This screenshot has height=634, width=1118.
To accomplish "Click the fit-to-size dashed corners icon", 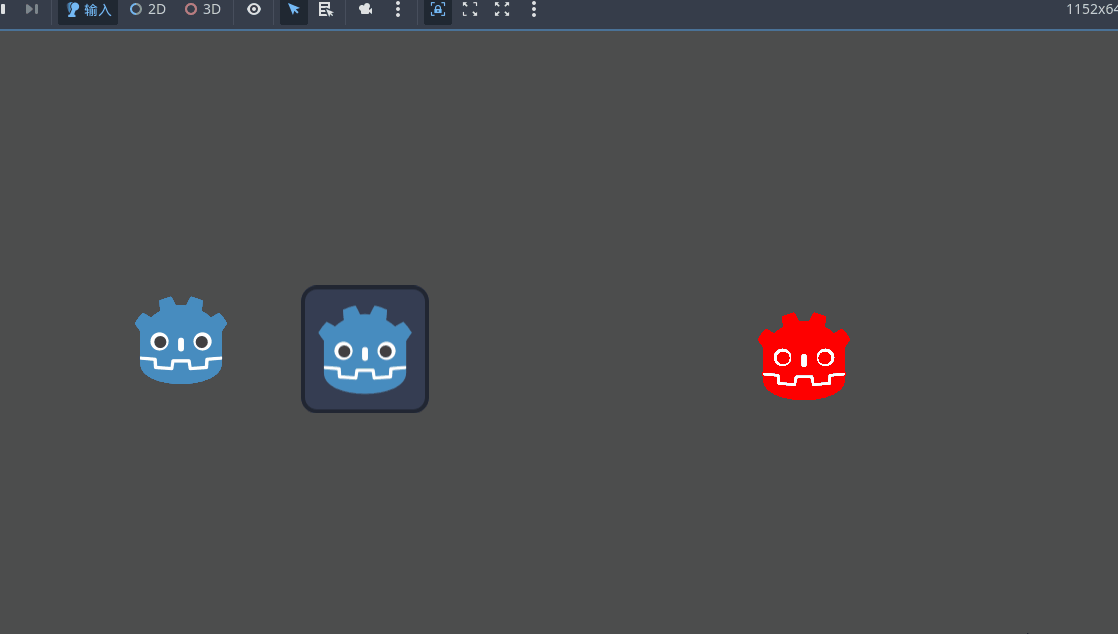I will pos(470,9).
